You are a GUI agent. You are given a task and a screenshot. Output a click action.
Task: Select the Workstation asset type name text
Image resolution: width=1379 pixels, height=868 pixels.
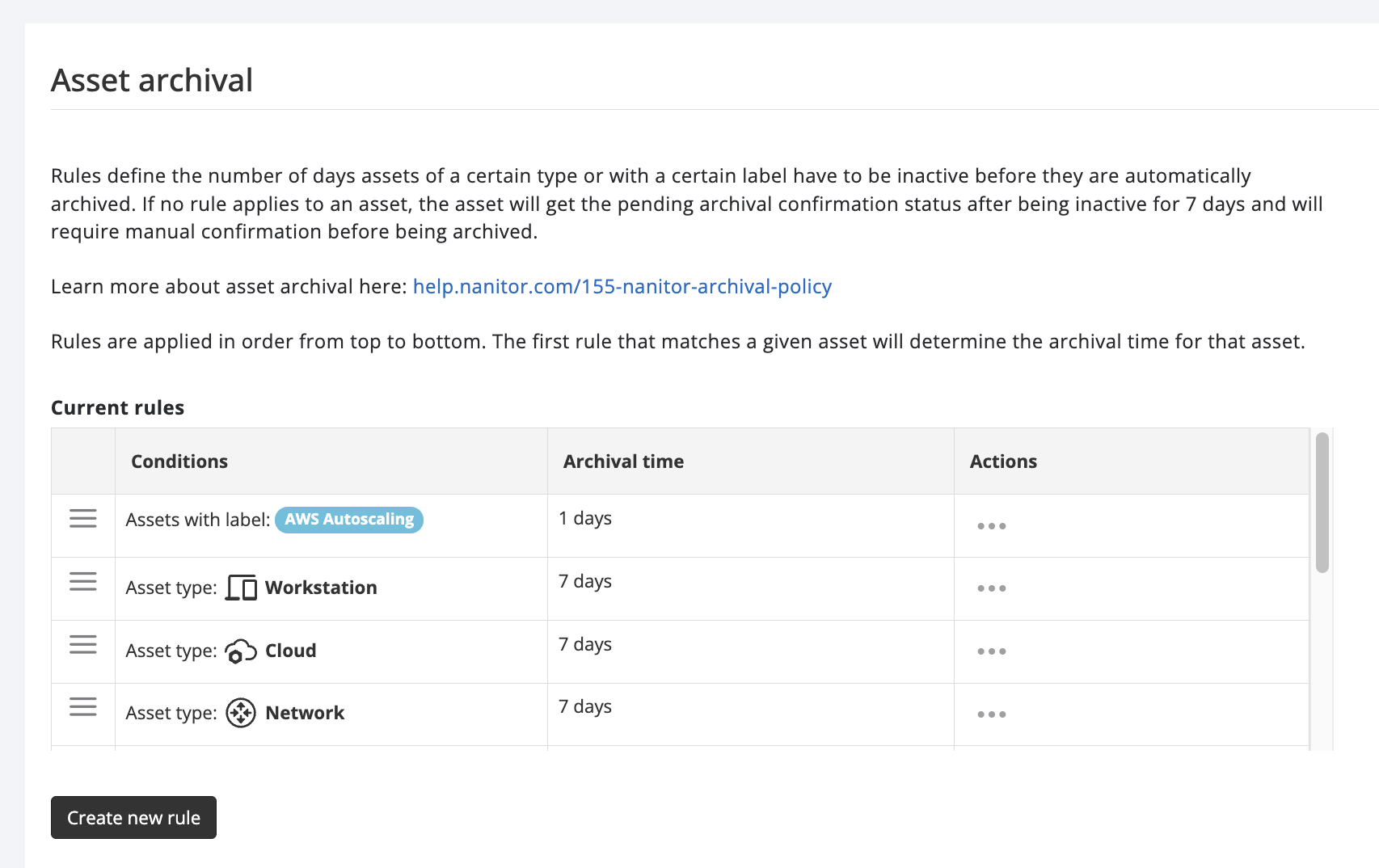coord(321,588)
